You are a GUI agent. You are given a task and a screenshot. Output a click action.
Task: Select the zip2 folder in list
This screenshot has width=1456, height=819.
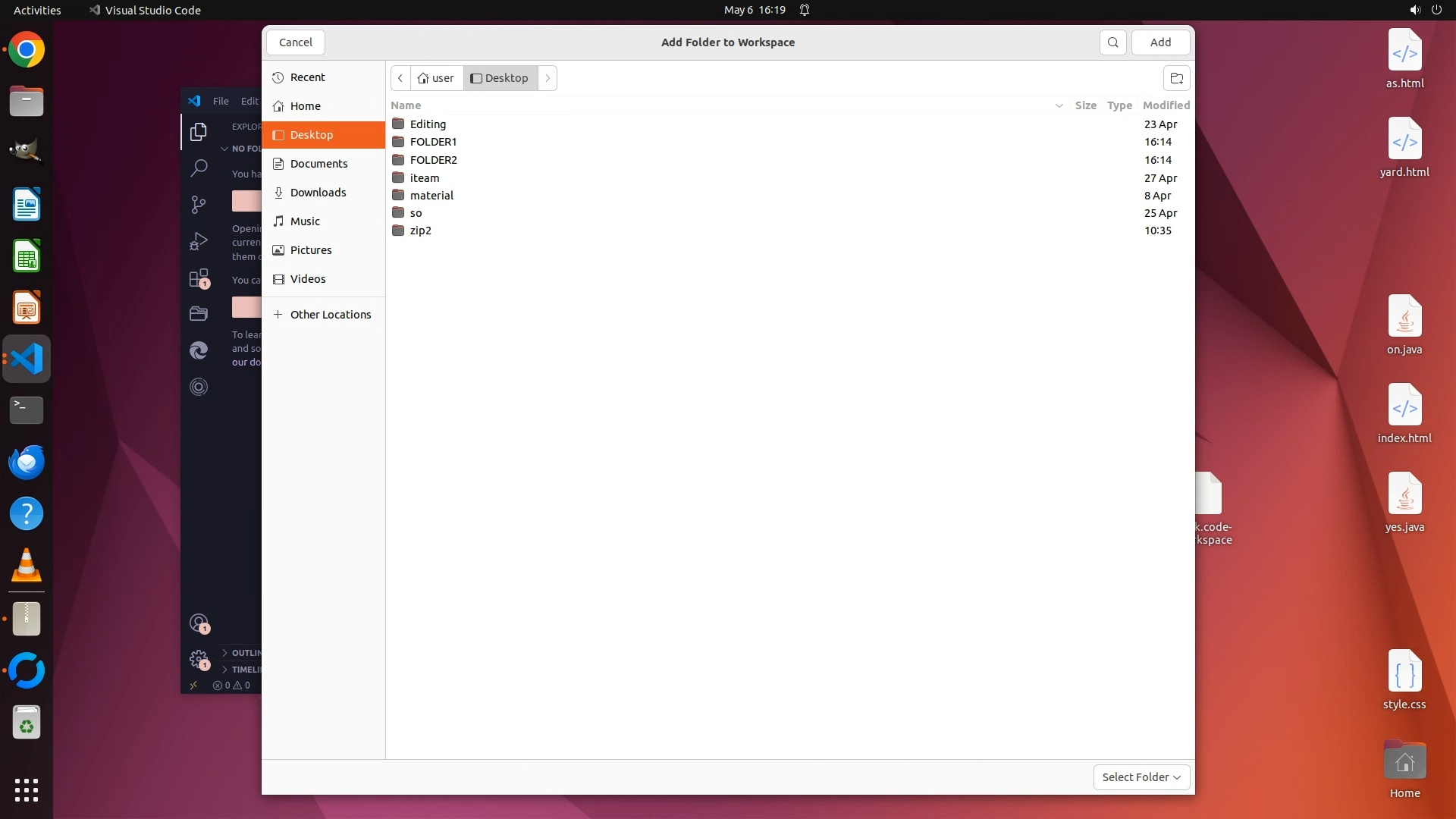click(420, 231)
